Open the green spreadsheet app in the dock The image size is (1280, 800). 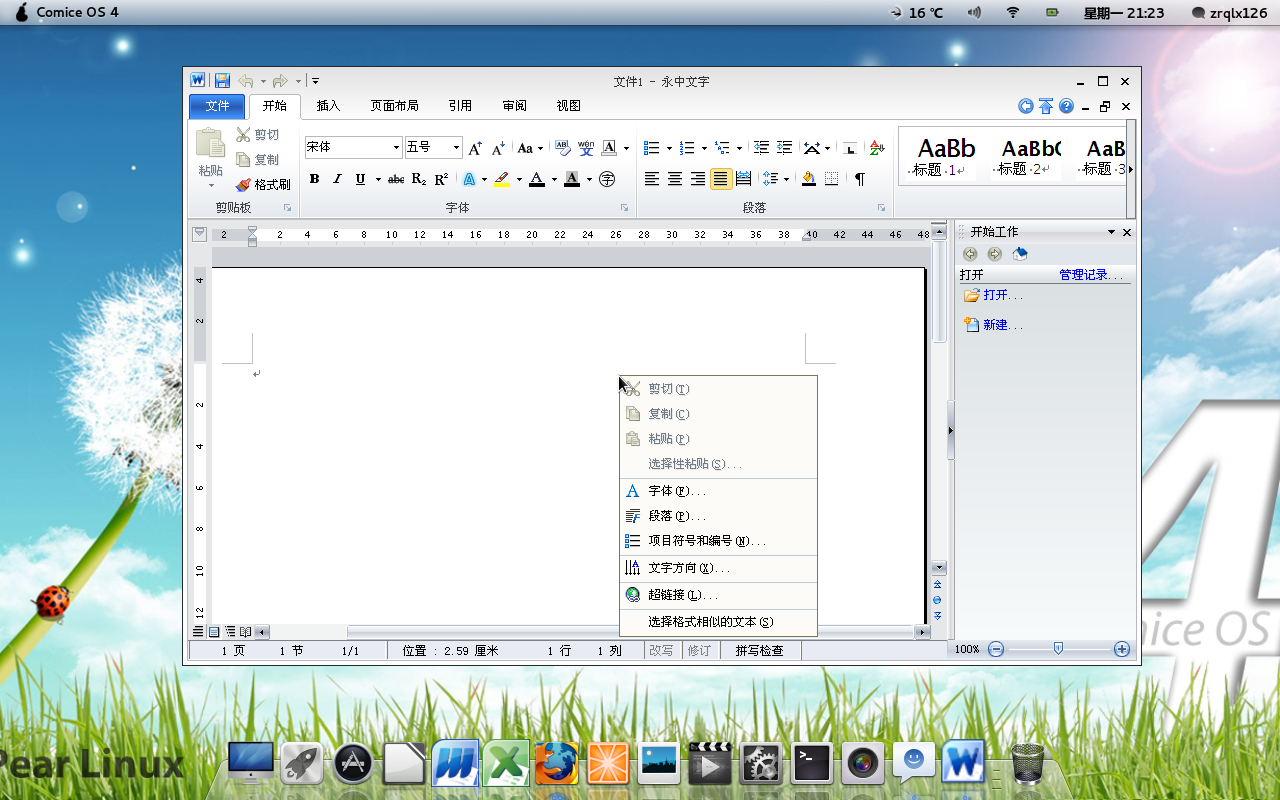pos(507,765)
